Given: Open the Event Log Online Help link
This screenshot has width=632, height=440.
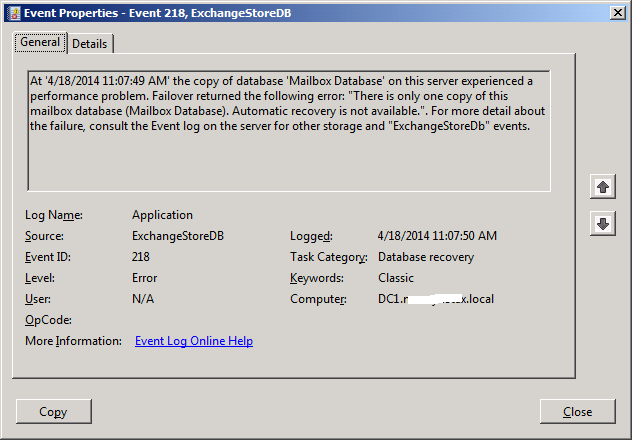Looking at the screenshot, I should [x=194, y=341].
